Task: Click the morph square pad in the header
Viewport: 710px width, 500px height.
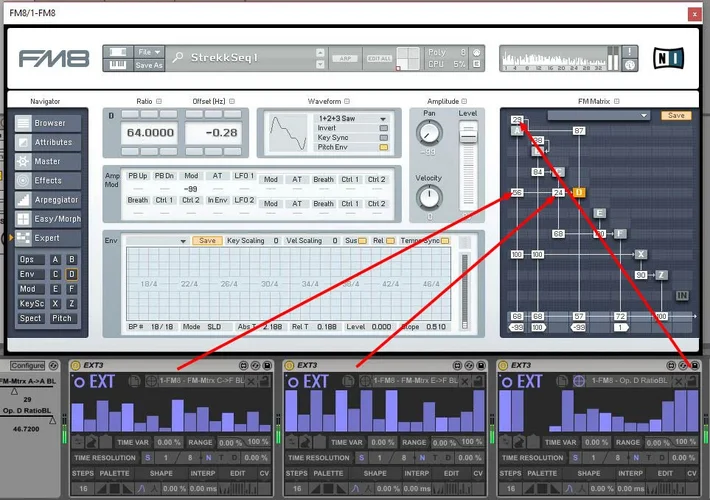Action: tap(408, 58)
